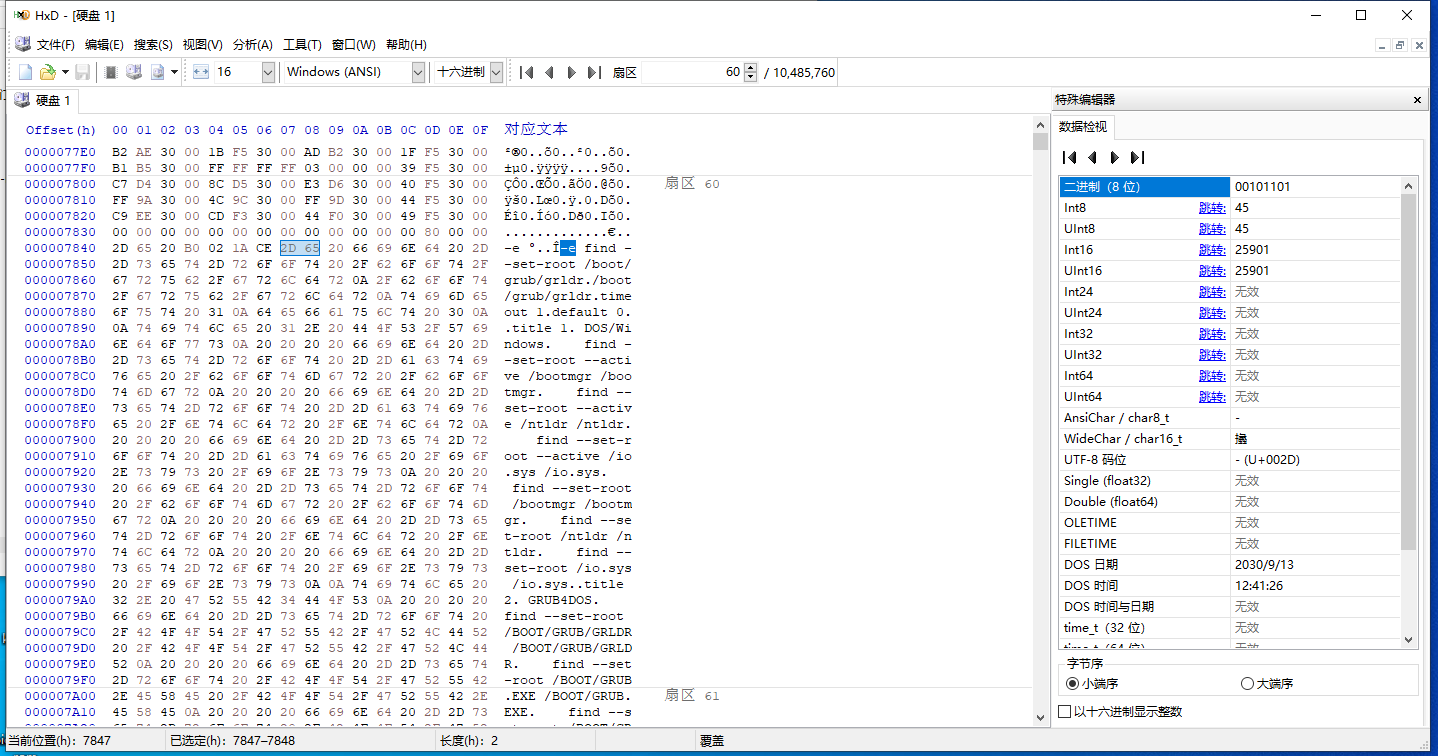
Task: Go to previous sector in toolbar
Action: pos(549,72)
